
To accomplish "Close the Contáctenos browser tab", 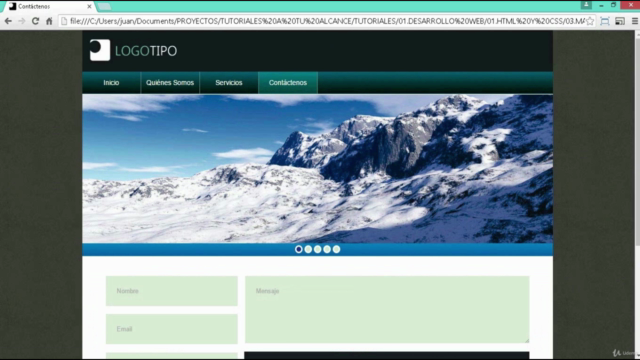I will 89,7.
